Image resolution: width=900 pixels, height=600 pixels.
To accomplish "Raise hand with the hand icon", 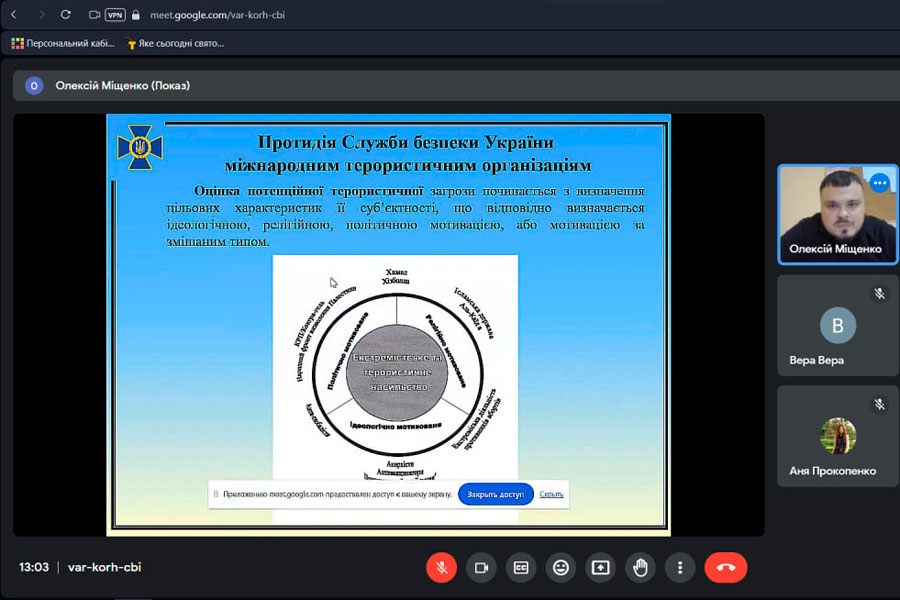I will pos(640,567).
